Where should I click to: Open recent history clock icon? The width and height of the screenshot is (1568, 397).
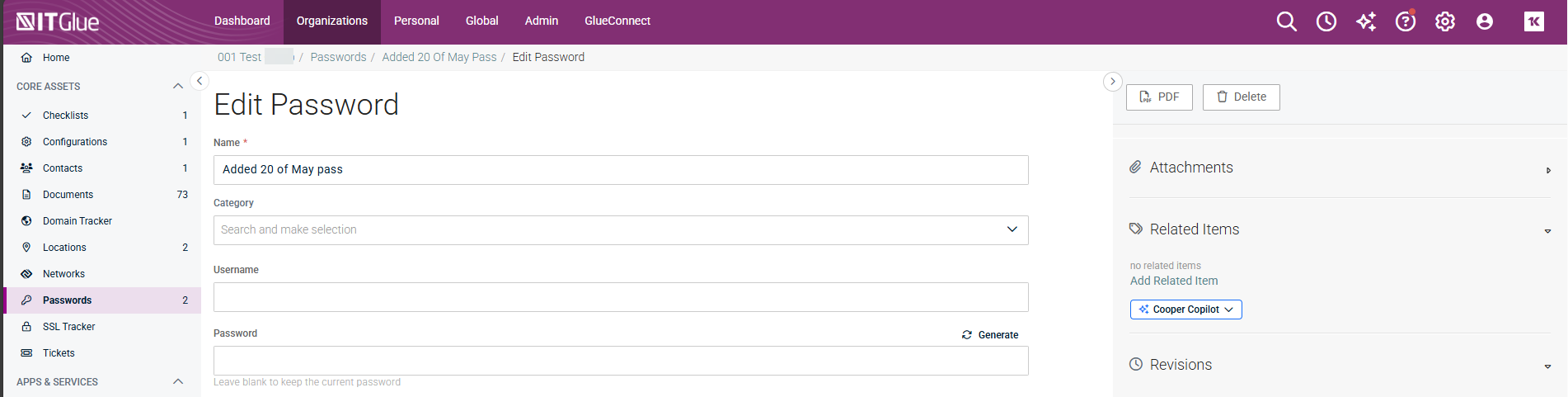coord(1326,21)
